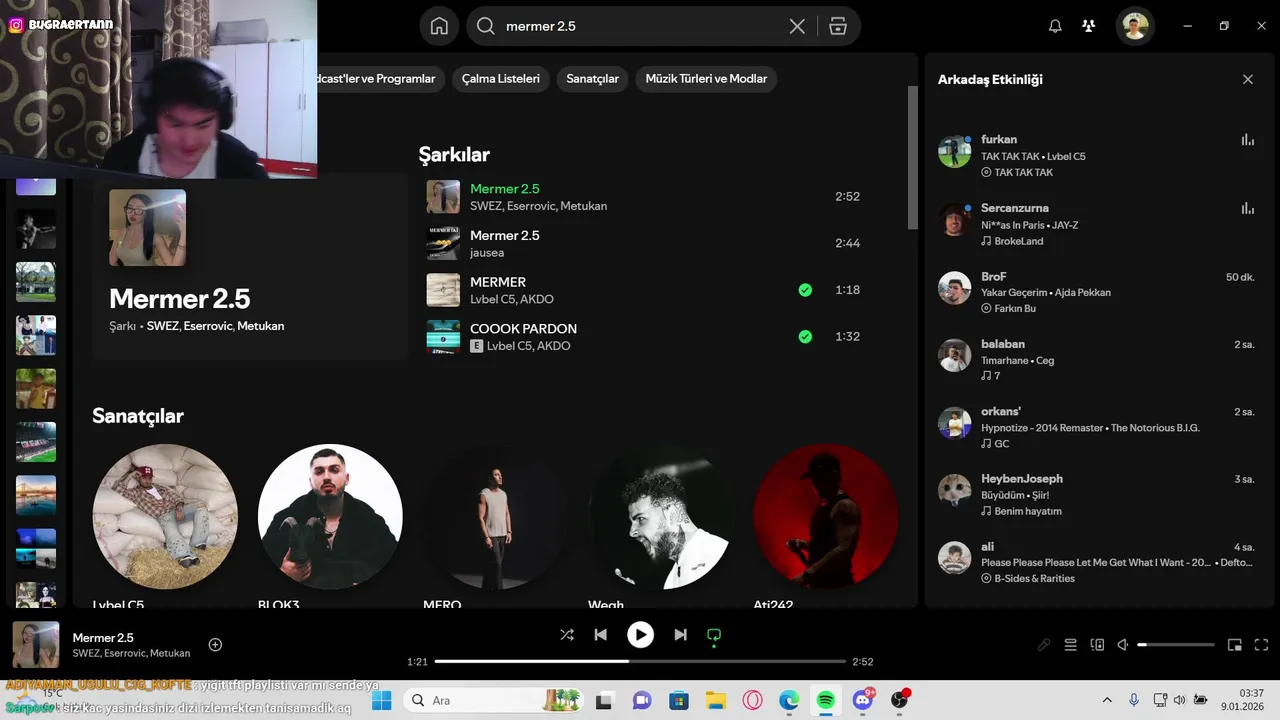Open the GC playlist under orkans'
The width and height of the screenshot is (1280, 720).
pyautogui.click(x=1001, y=443)
